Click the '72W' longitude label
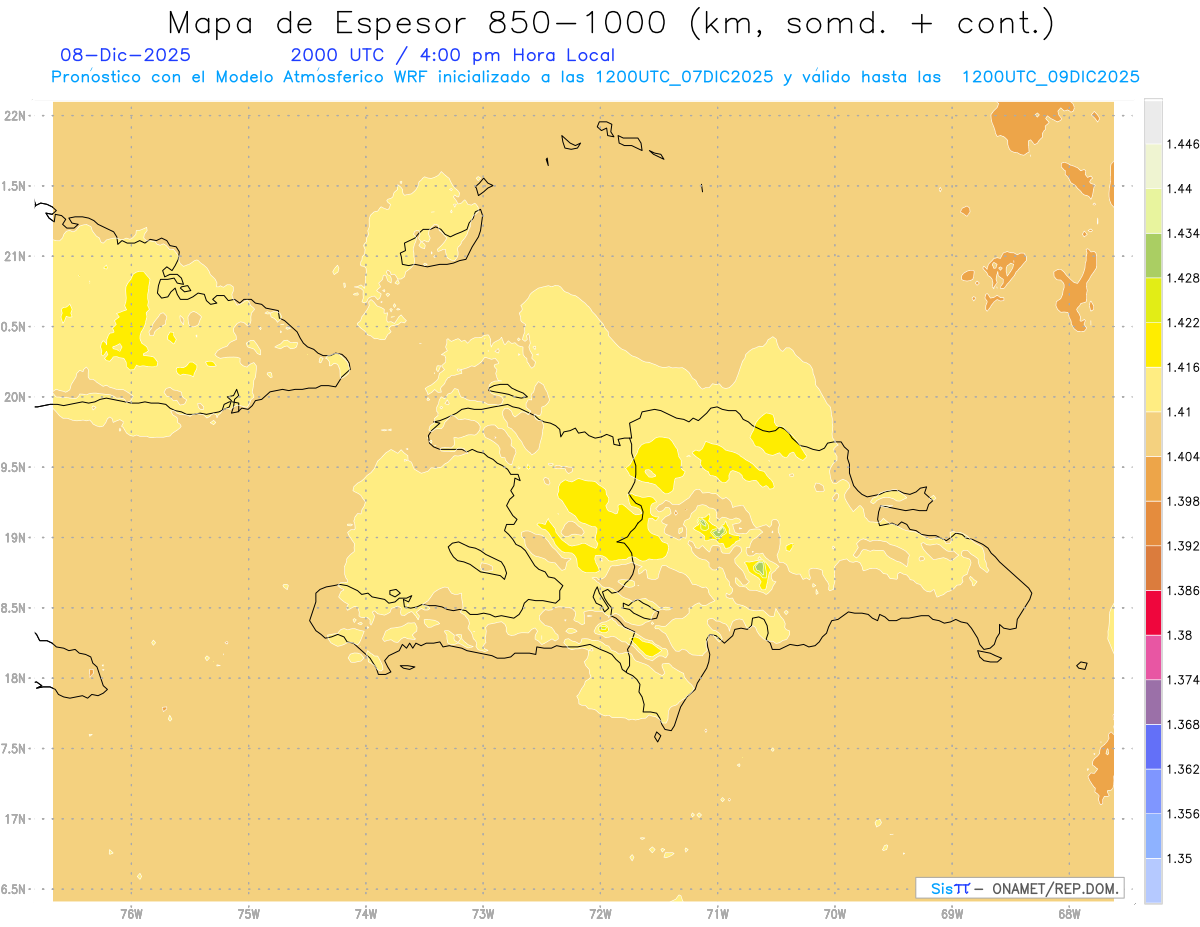The image size is (1200, 927). (600, 914)
